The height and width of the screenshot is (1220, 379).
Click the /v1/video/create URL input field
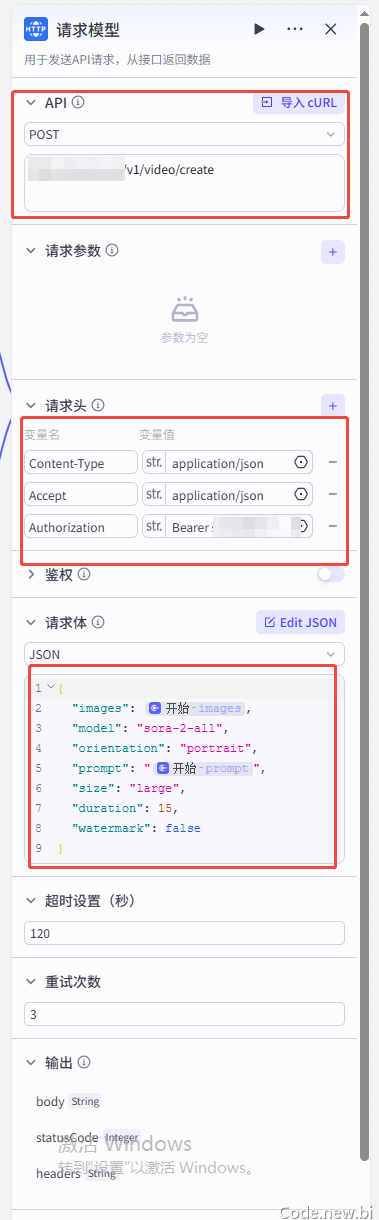(x=184, y=182)
